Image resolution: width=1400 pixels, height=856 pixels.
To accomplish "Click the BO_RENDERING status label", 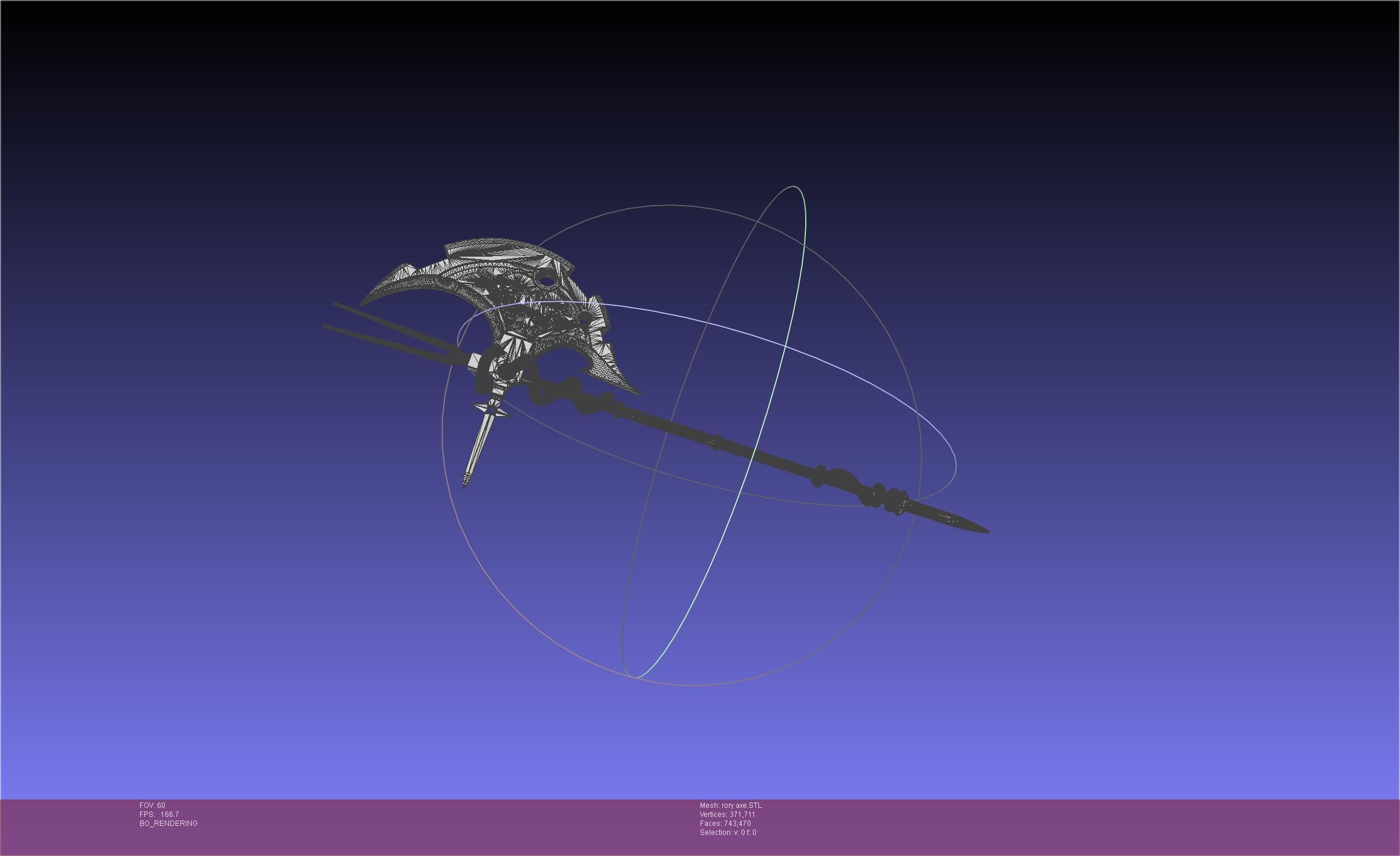I will click(x=168, y=823).
